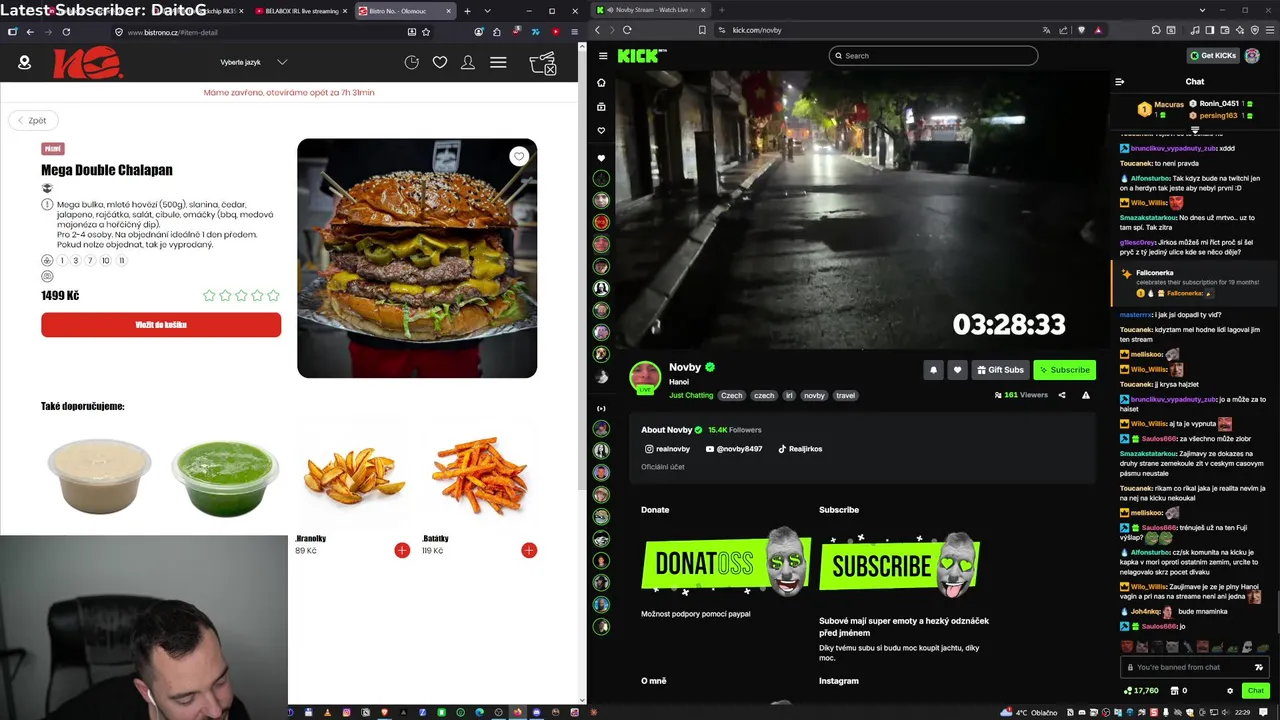The width and height of the screenshot is (1280, 720).
Task: Click the Get KICKs button
Action: coord(1213,56)
